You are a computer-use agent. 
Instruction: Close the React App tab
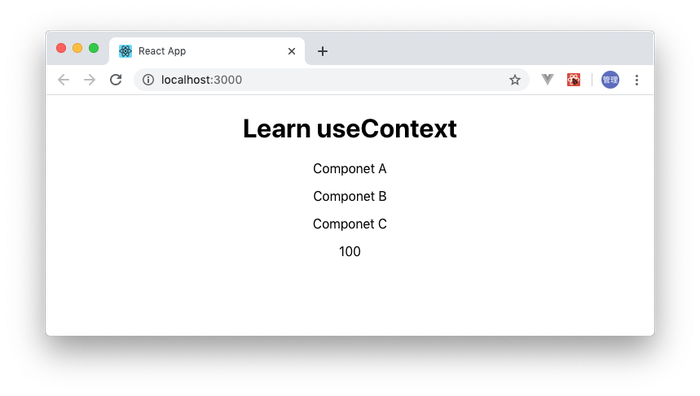point(292,51)
